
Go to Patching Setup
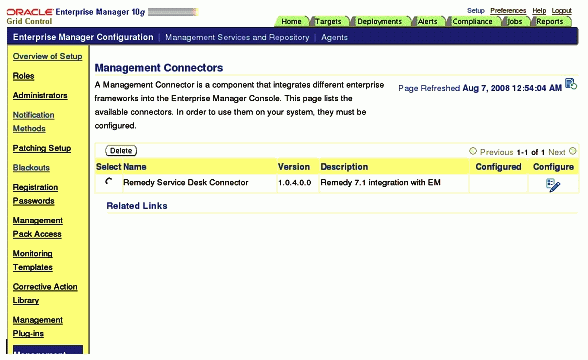(x=42, y=148)
